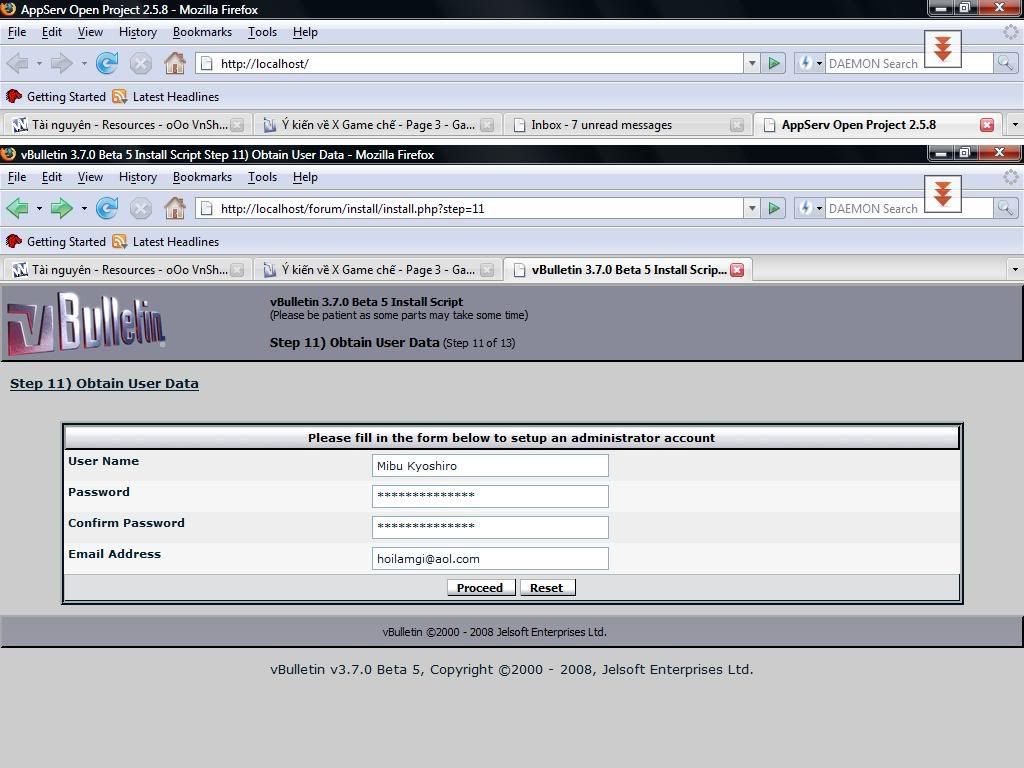This screenshot has height=768, width=1024.
Task: Click the Confirm Password input field
Action: 490,528
